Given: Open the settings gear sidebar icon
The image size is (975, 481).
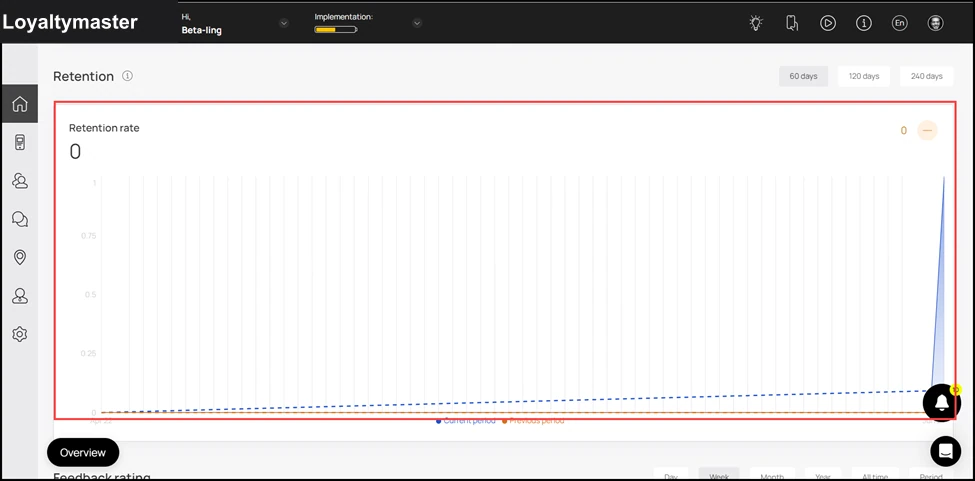Looking at the screenshot, I should pyautogui.click(x=19, y=334).
